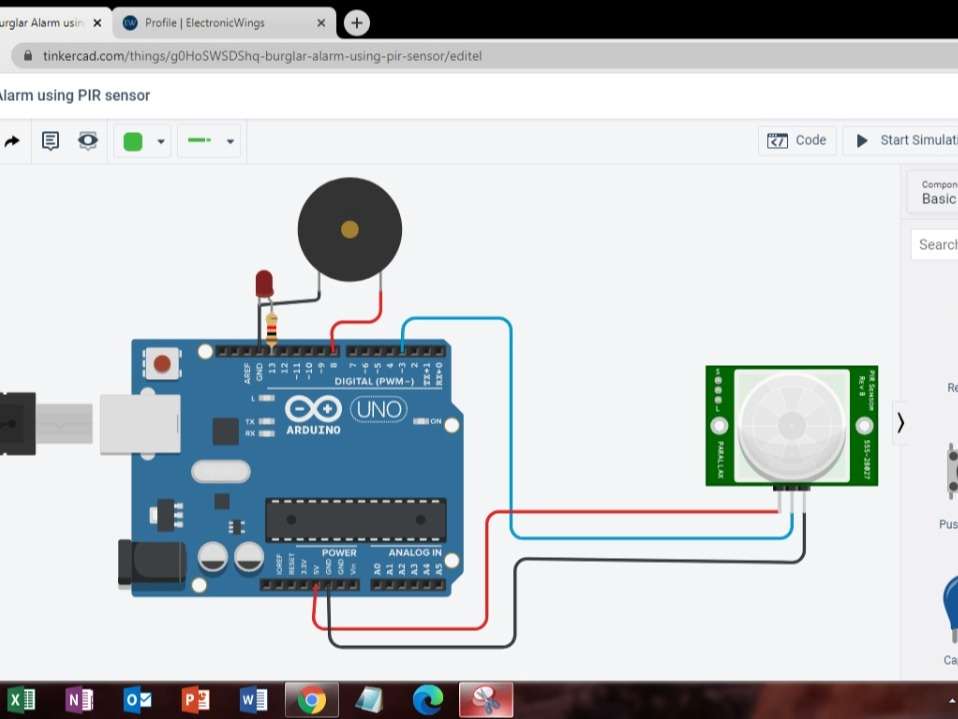Collapse the components panel chevron
Image resolution: width=958 pixels, height=719 pixels.
pos(901,423)
